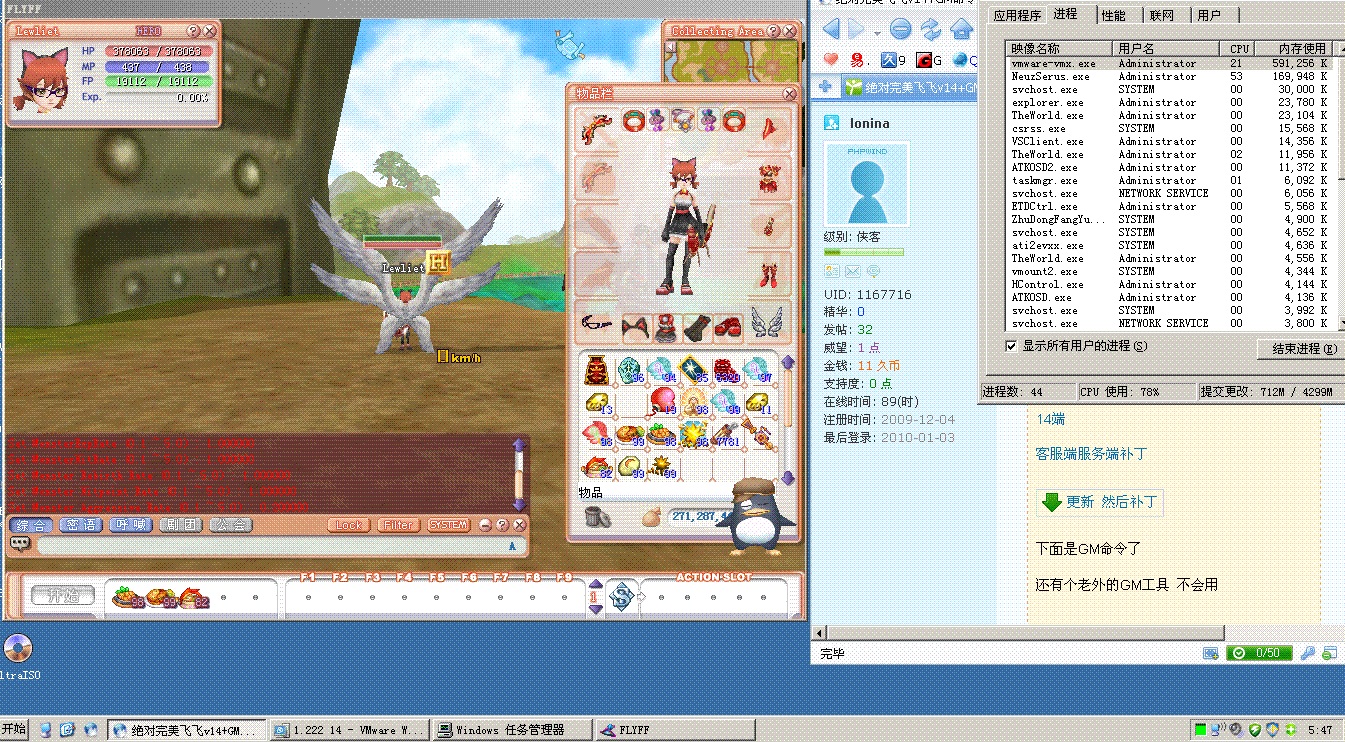
Task: Click the chat log scroll down arrow
Action: (519, 507)
